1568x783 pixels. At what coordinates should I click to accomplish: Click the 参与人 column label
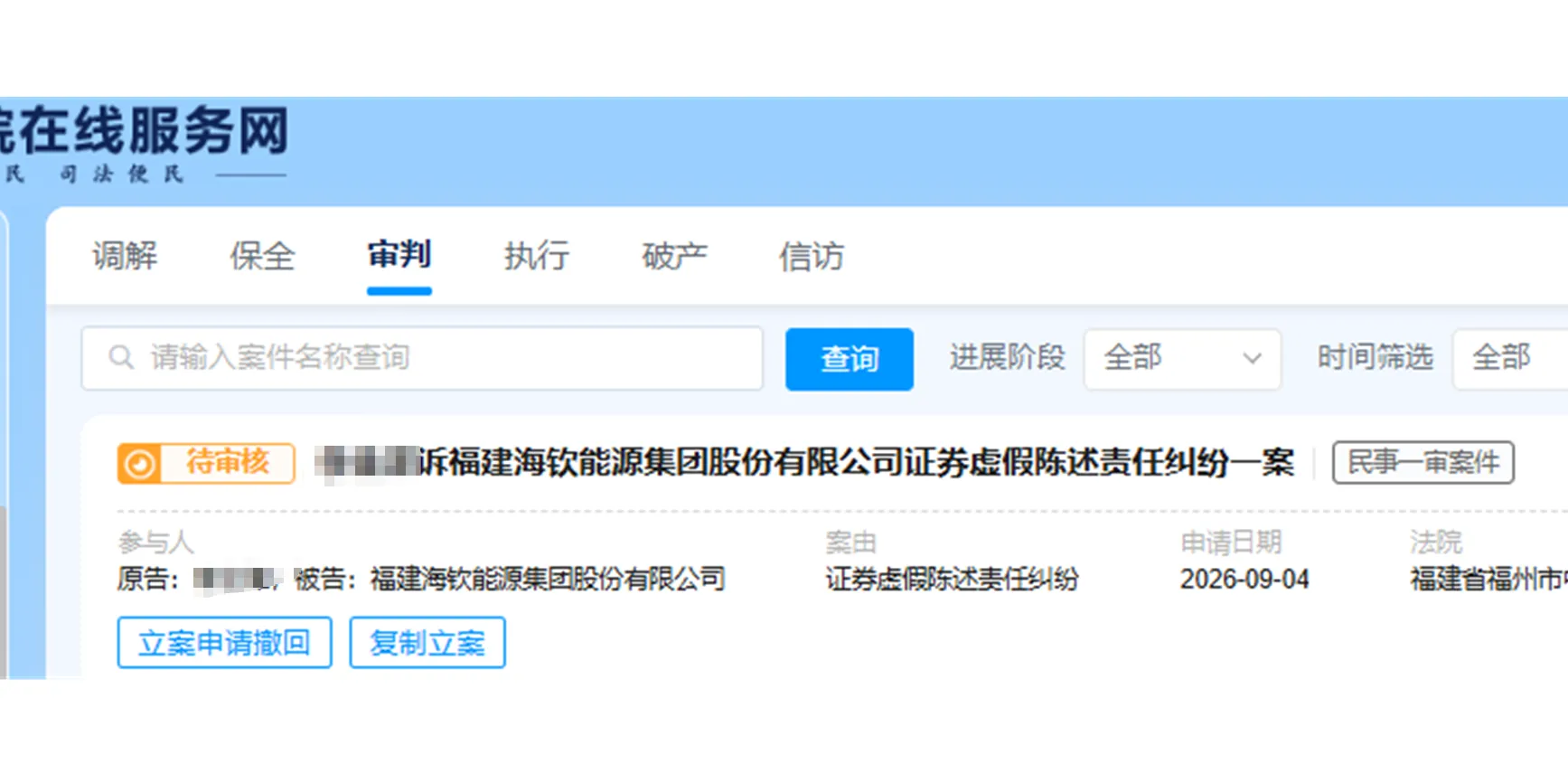[155, 542]
